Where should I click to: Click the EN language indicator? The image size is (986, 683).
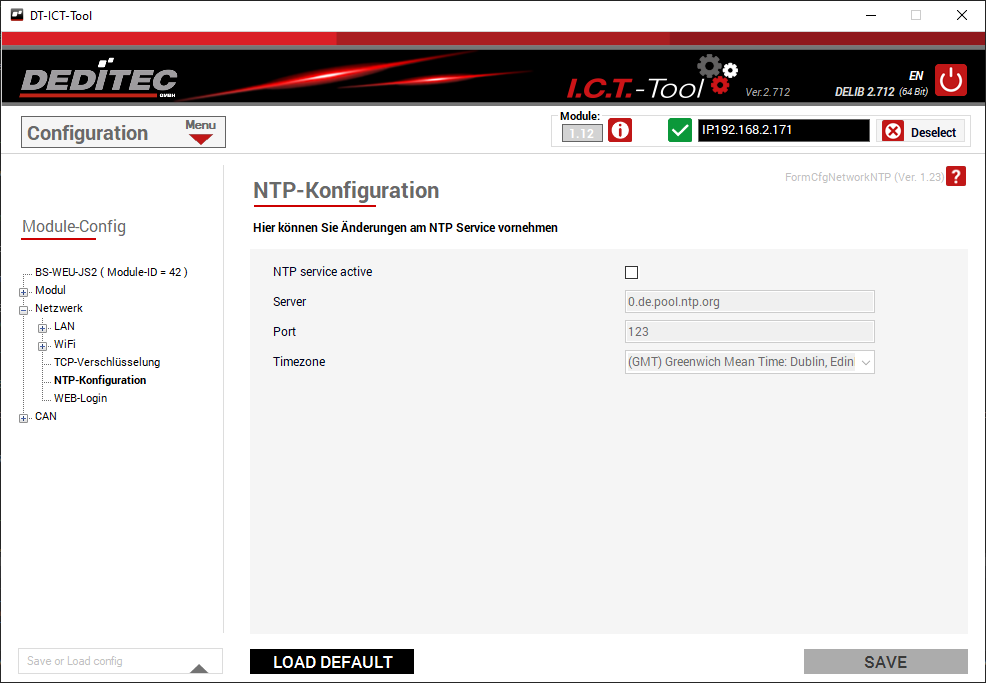pyautogui.click(x=915, y=75)
